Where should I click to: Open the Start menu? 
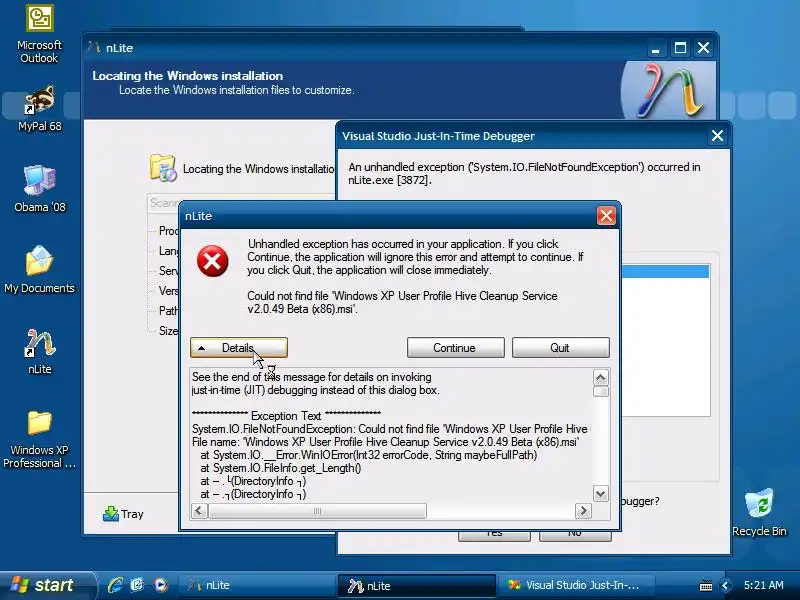48,585
